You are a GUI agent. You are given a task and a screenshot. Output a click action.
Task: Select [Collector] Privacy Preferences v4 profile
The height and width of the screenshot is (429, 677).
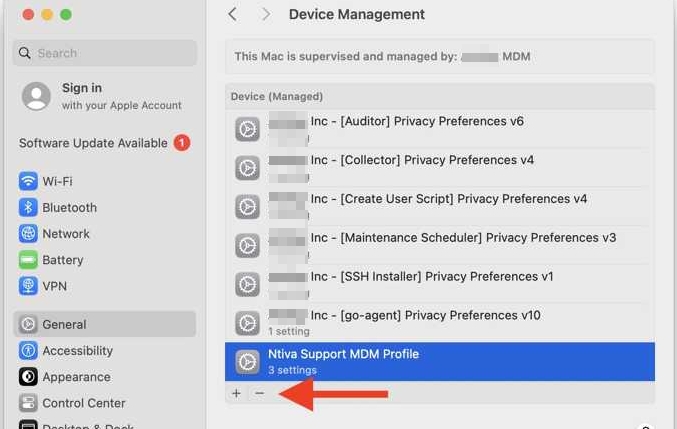(440, 168)
